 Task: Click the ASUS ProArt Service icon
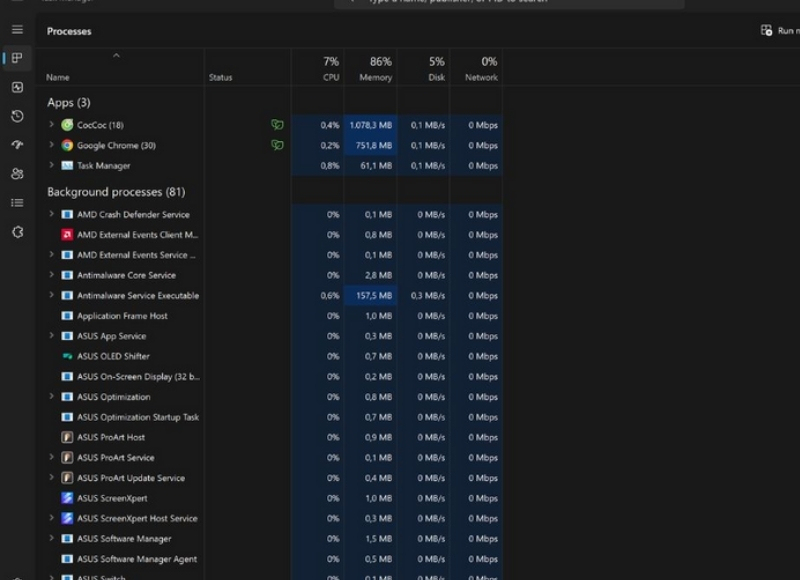click(67, 458)
